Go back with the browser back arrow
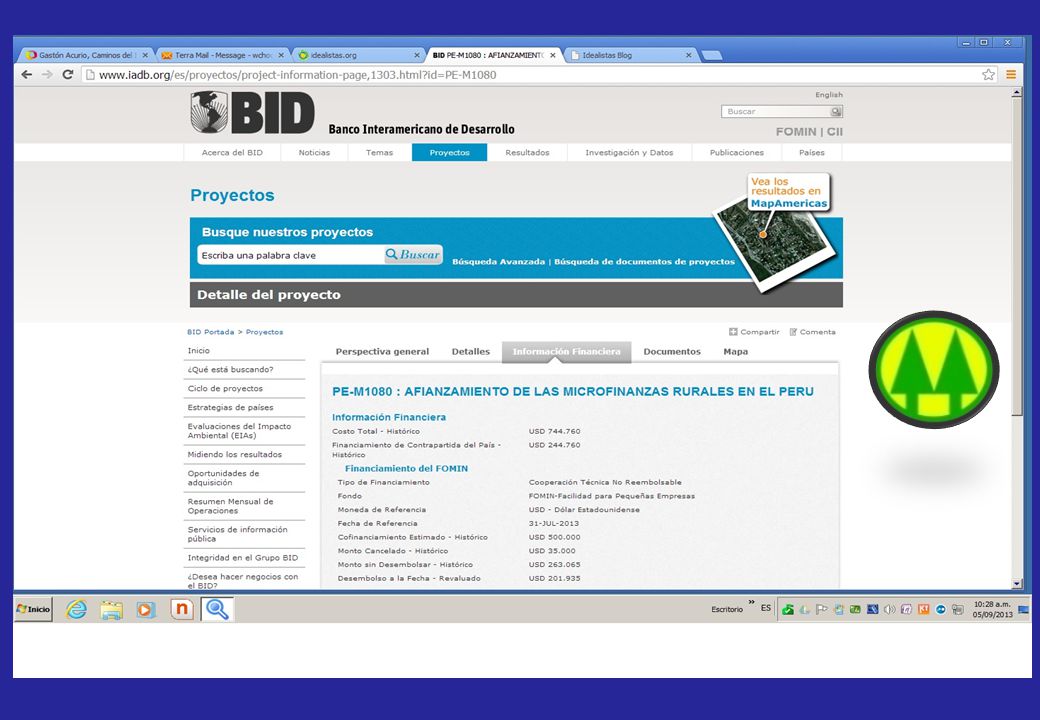Image resolution: width=1040 pixels, height=720 pixels. (x=27, y=75)
